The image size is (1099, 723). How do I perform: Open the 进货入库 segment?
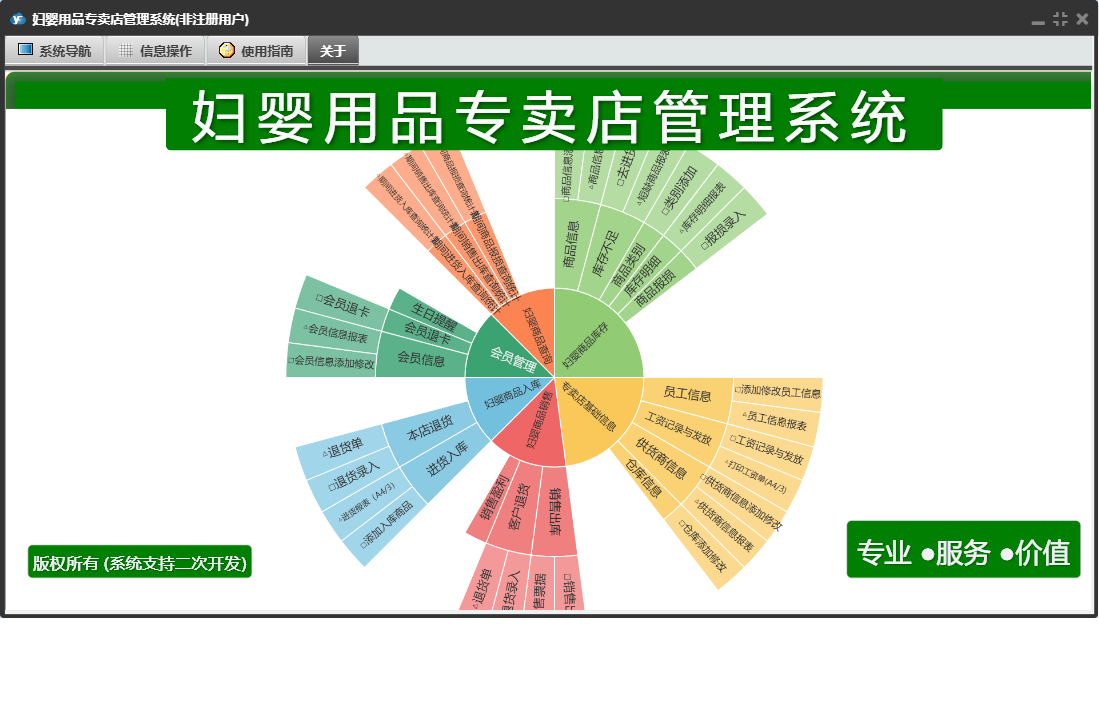(446, 460)
